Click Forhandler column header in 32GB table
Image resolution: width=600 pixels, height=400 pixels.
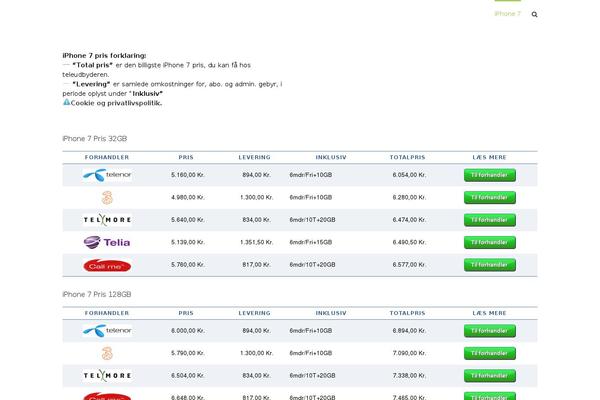pos(107,157)
